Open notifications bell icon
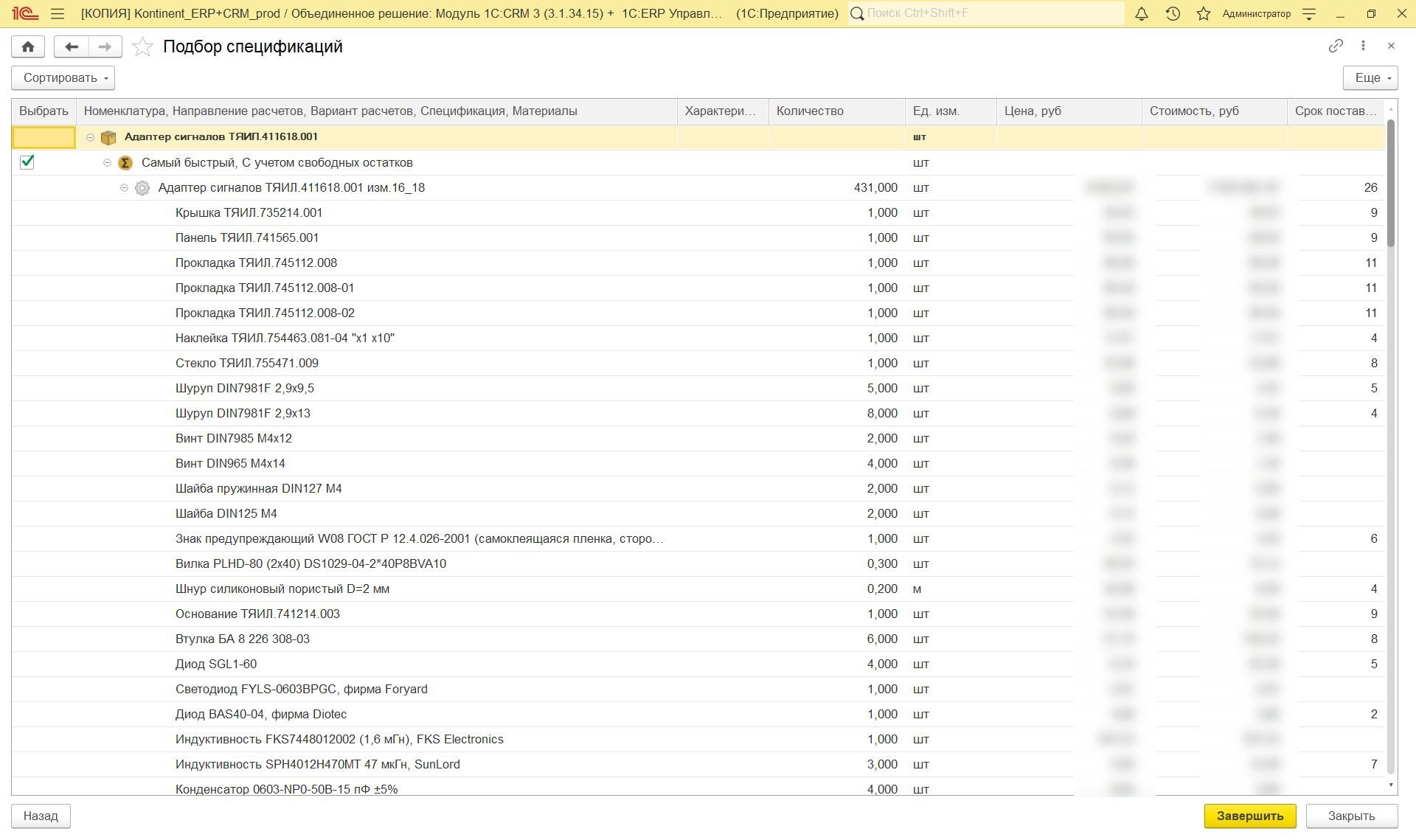This screenshot has height=840, width=1416. click(x=1141, y=13)
